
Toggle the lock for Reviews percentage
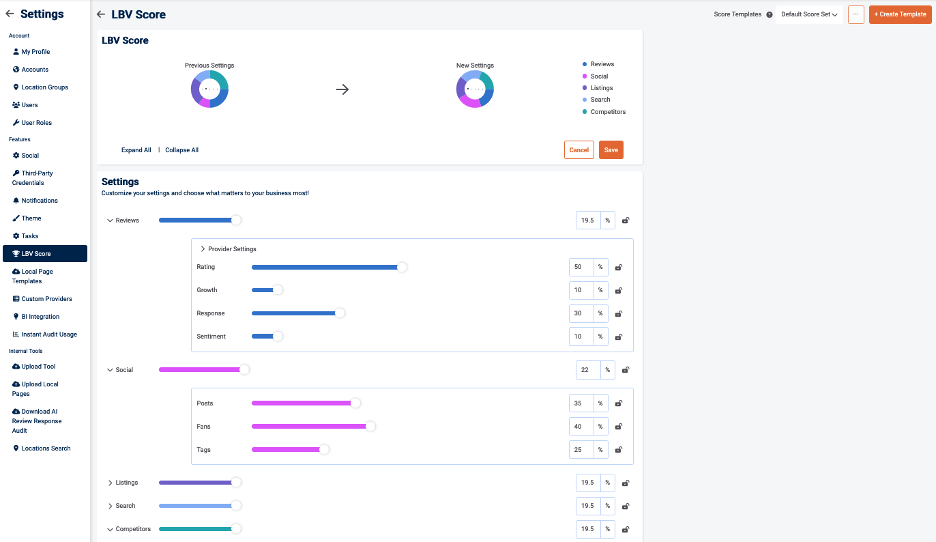(626, 220)
